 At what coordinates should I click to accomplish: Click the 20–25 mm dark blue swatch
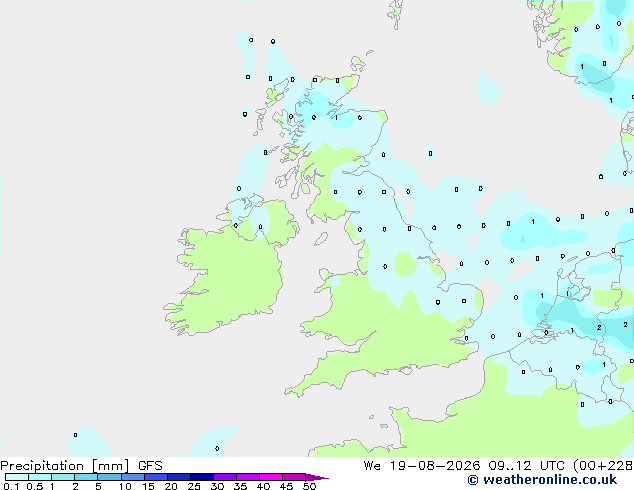point(179,477)
